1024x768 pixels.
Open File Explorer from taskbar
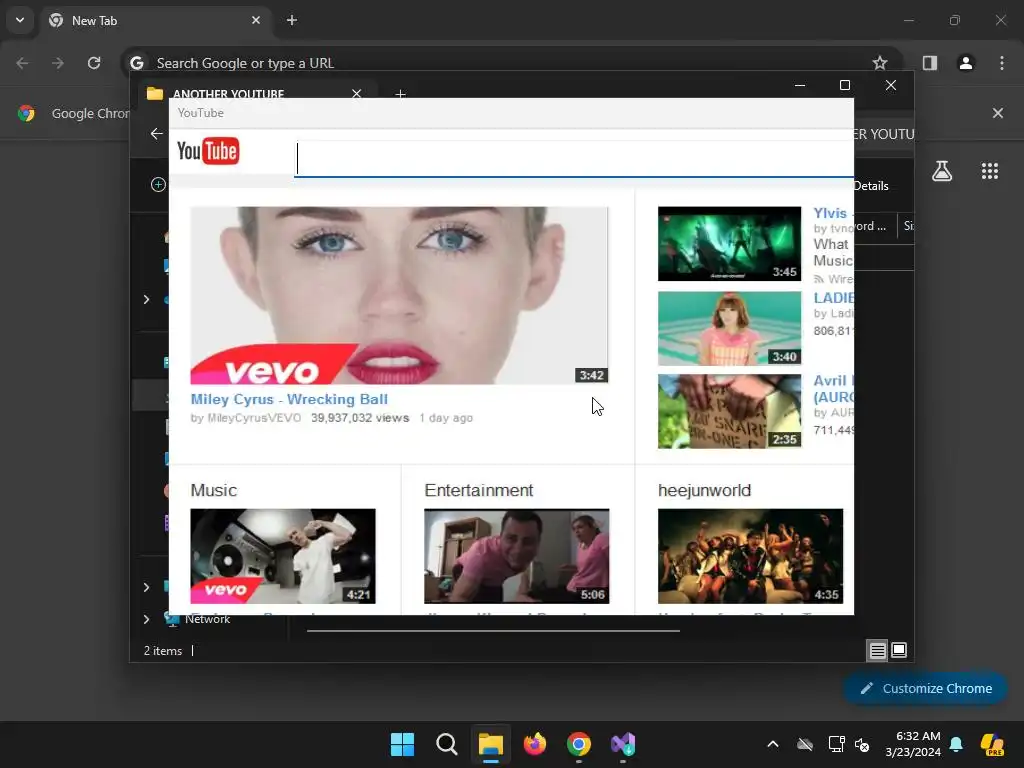pos(490,744)
